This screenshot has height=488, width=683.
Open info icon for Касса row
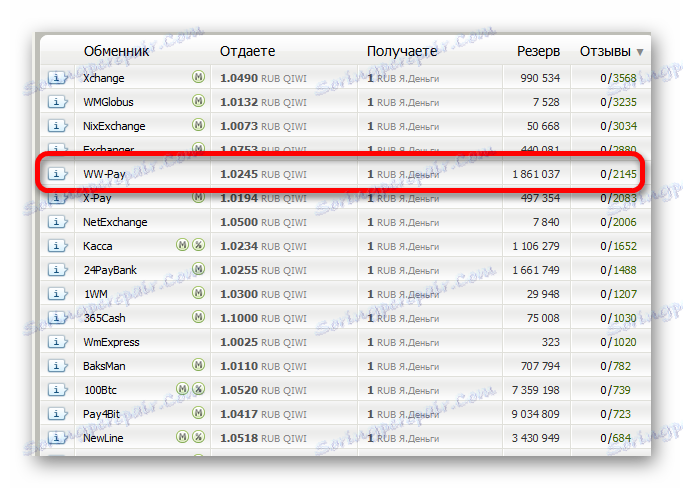click(x=57, y=246)
